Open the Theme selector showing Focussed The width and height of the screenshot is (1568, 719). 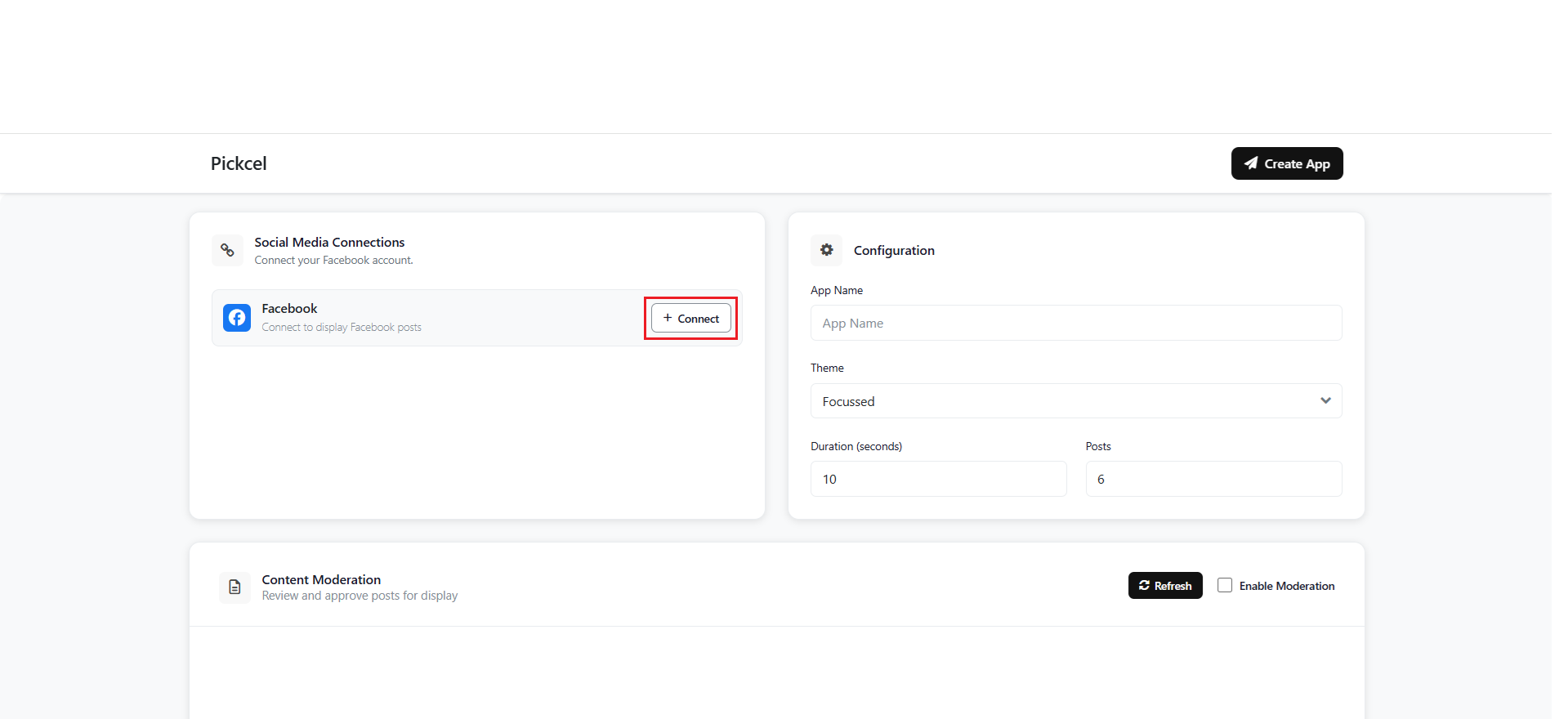point(1062,401)
